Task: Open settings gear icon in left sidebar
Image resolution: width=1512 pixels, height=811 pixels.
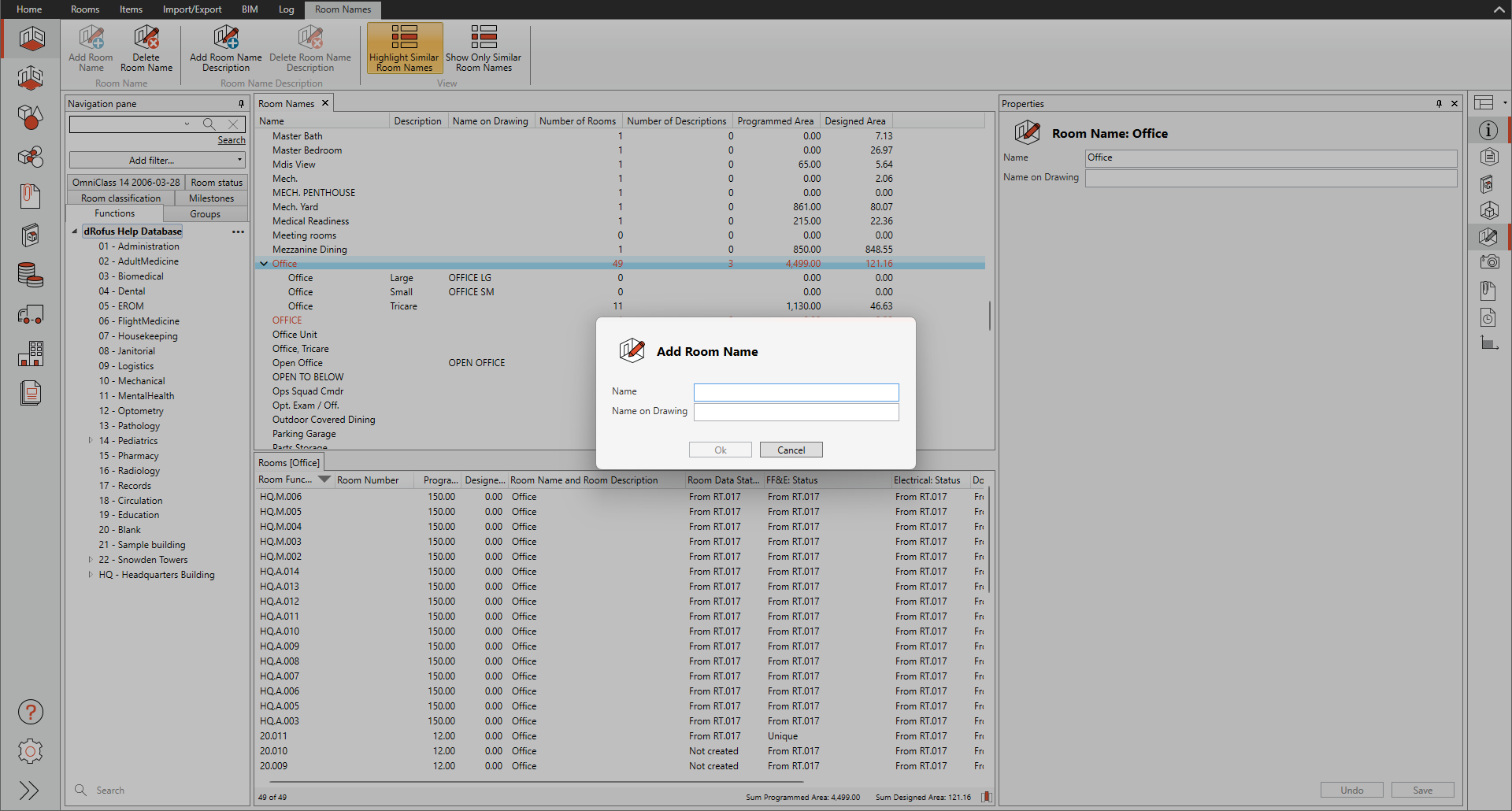Action: tap(31, 751)
